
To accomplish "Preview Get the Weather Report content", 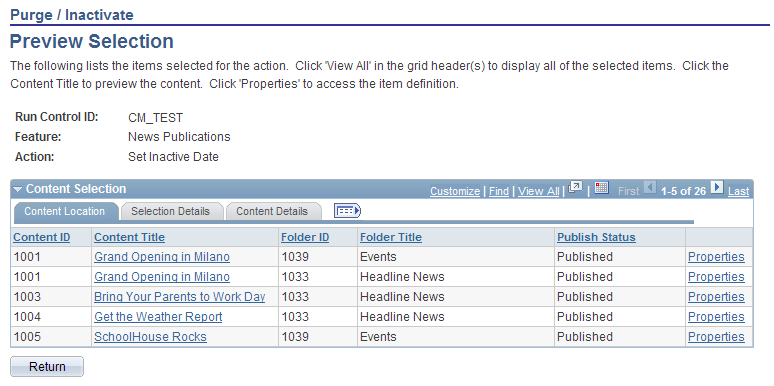I will point(158,317).
